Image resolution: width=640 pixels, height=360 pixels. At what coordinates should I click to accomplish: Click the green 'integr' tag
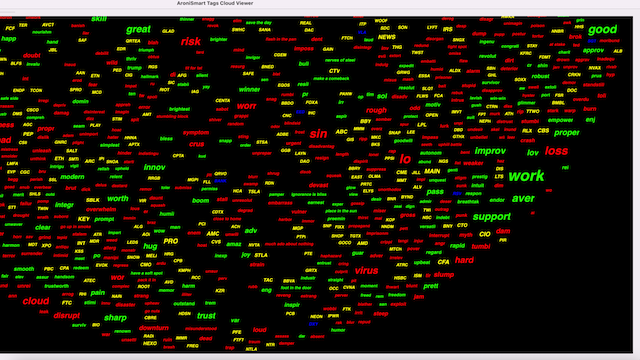(64, 205)
